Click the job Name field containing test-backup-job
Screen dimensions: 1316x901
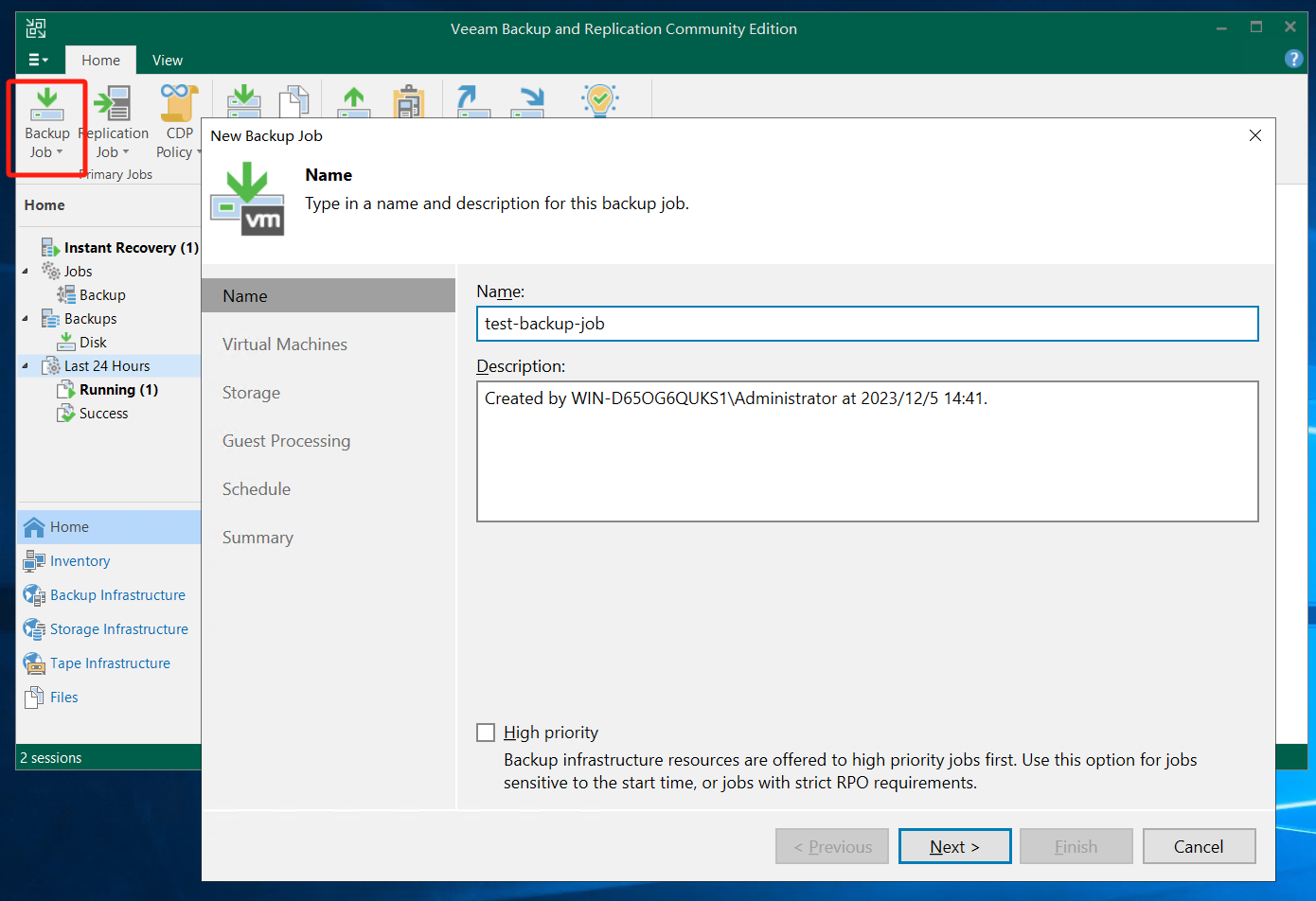[867, 324]
